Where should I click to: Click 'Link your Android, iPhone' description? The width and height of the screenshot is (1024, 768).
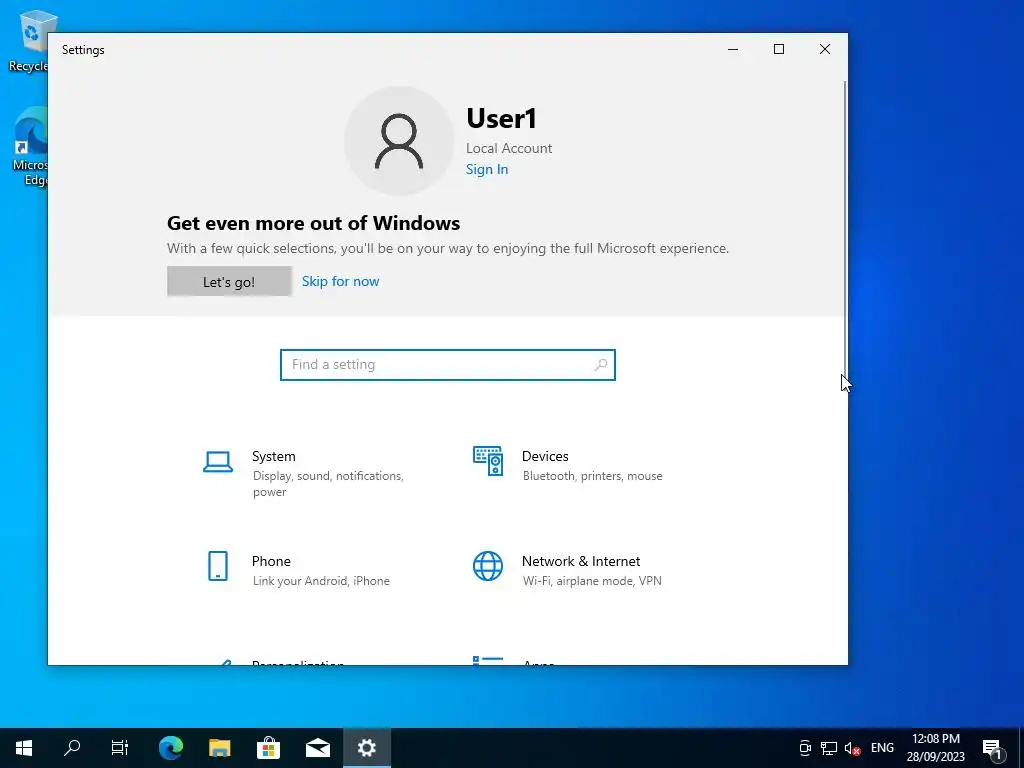pyautogui.click(x=321, y=581)
